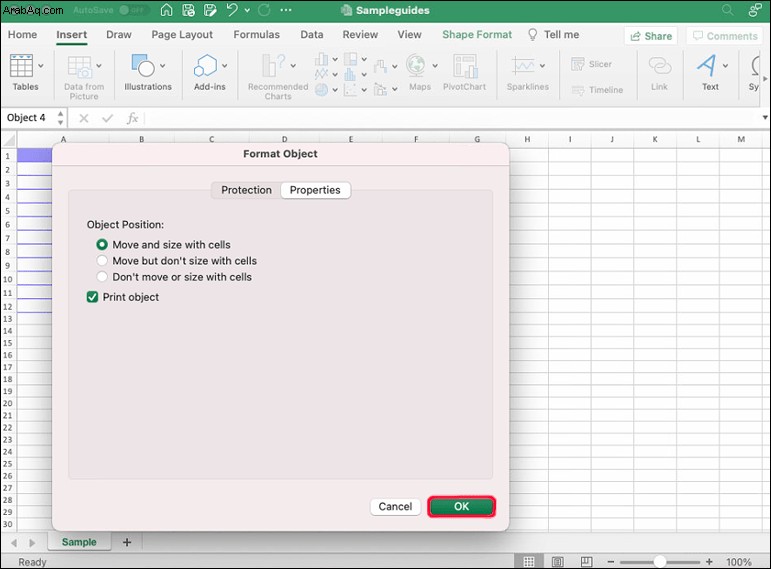Open the Data ribbon tab
This screenshot has height=569, width=771.
click(312, 34)
